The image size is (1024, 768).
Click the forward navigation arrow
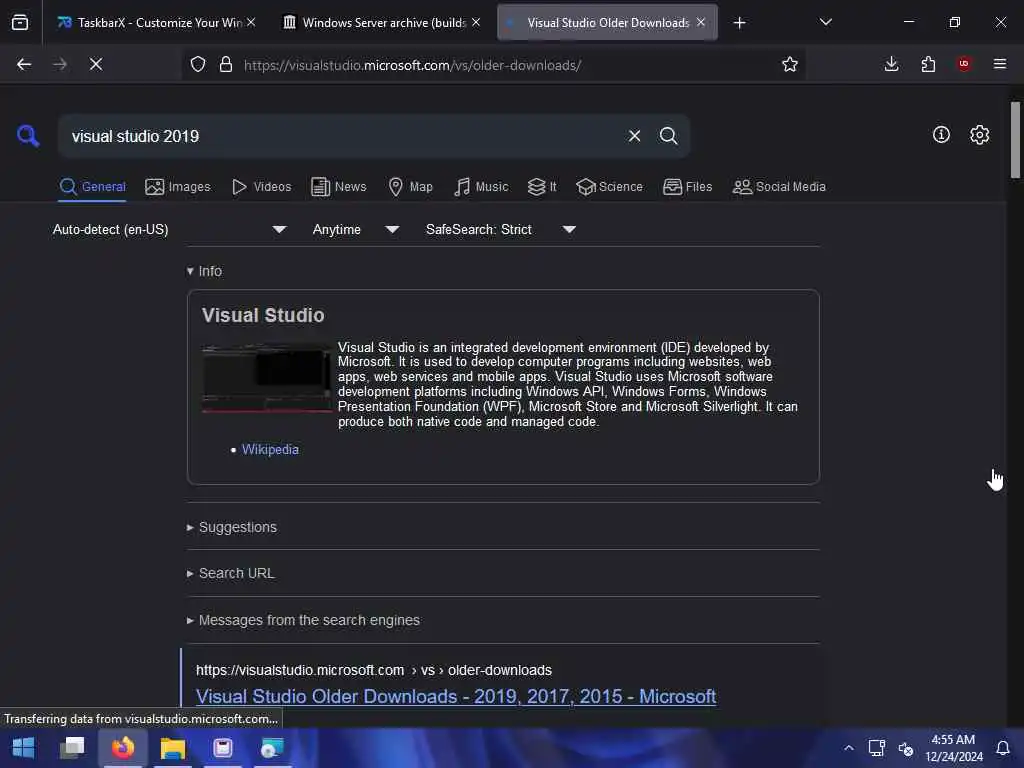pyautogui.click(x=60, y=65)
